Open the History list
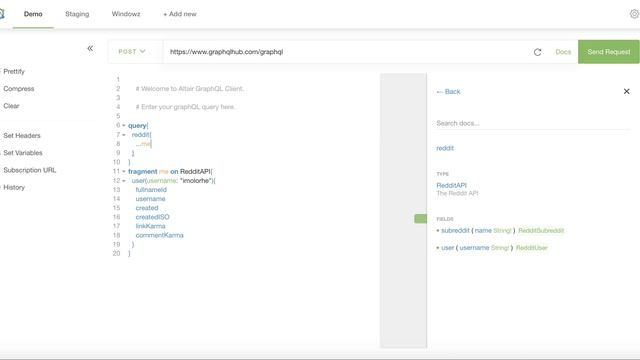This screenshot has width=640, height=360. pyautogui.click(x=14, y=187)
